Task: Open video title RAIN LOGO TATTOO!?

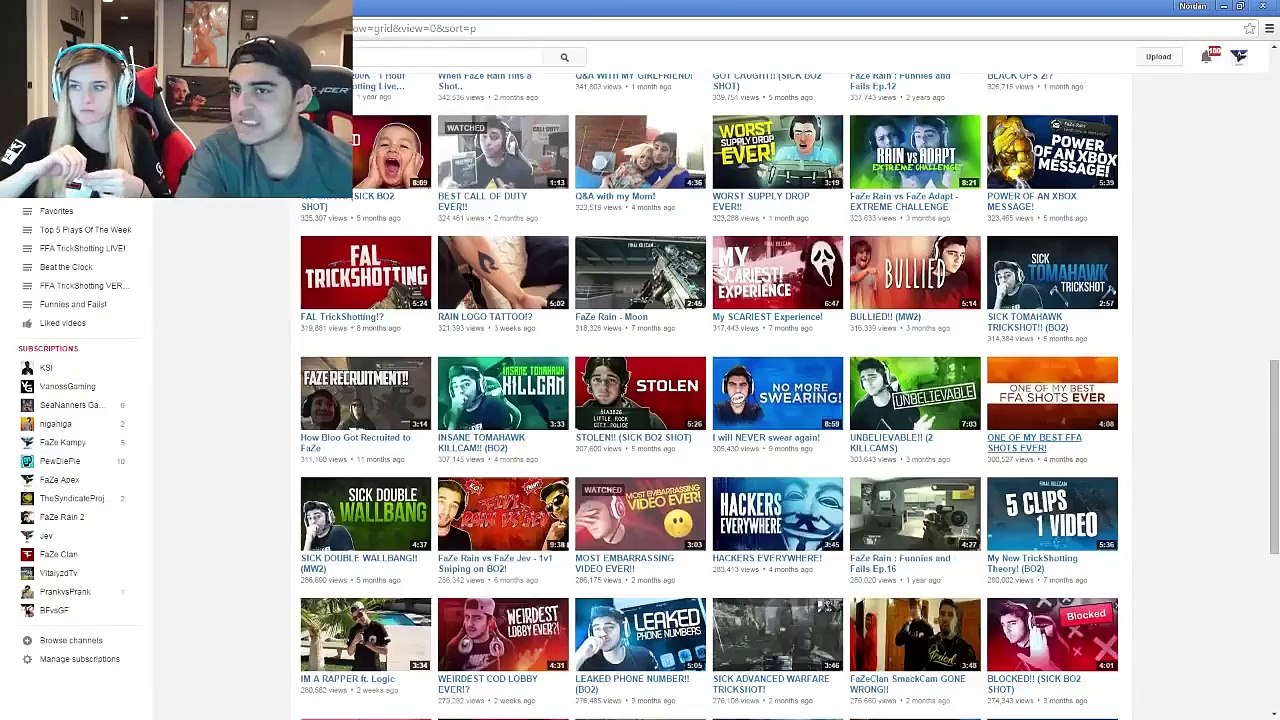Action: point(485,317)
